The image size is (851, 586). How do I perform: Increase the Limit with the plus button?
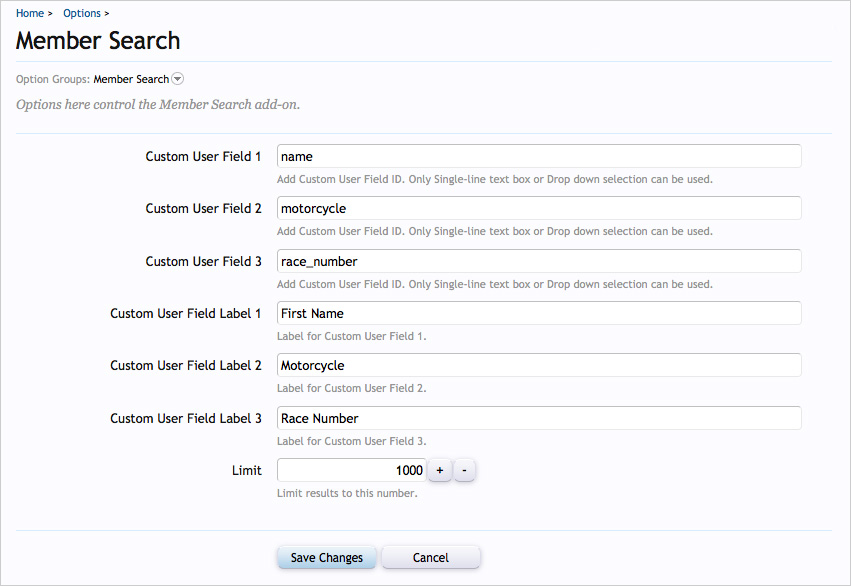pos(439,470)
